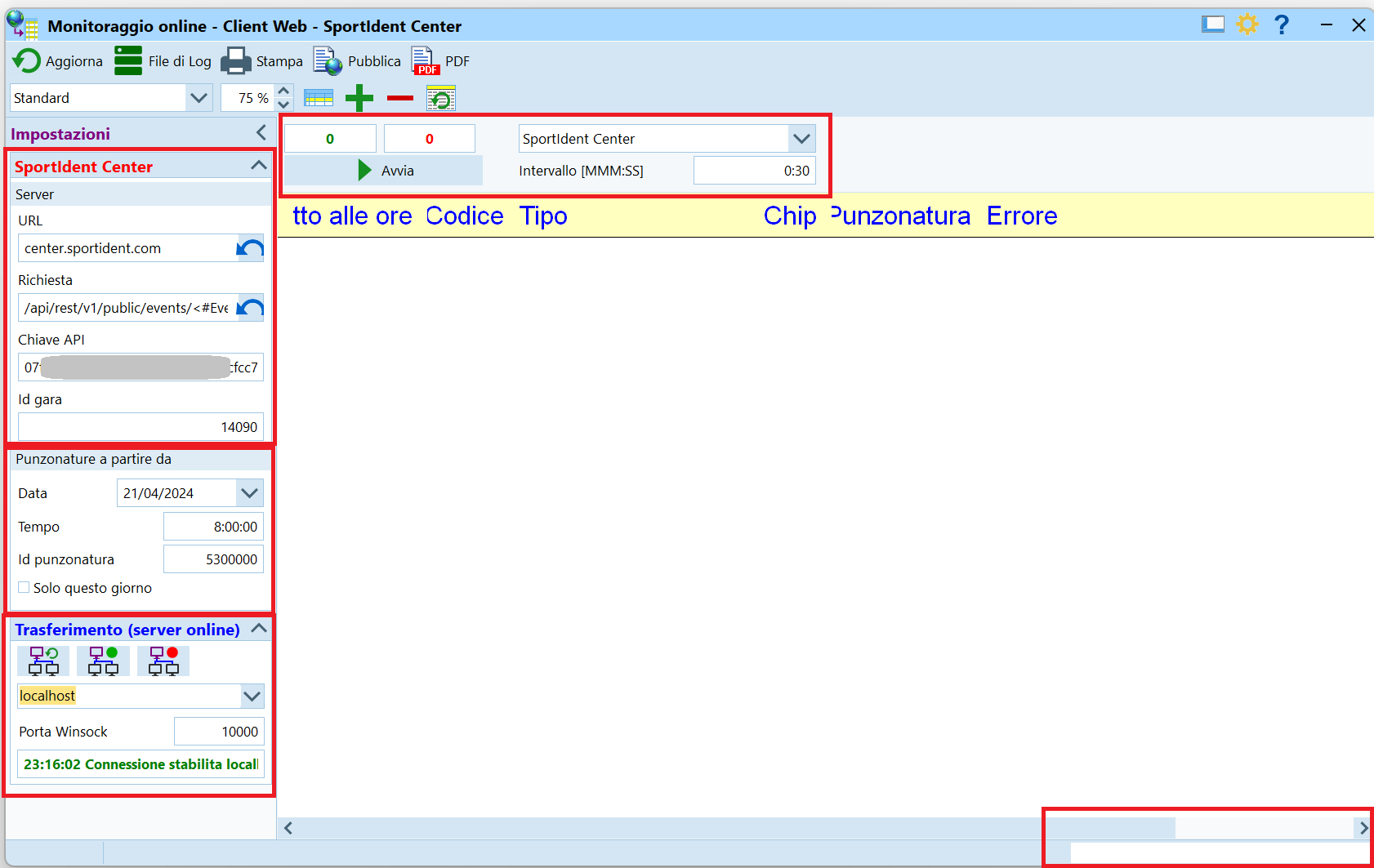Collapse the Impostazioni panel
This screenshot has width=1374, height=868.
261,132
